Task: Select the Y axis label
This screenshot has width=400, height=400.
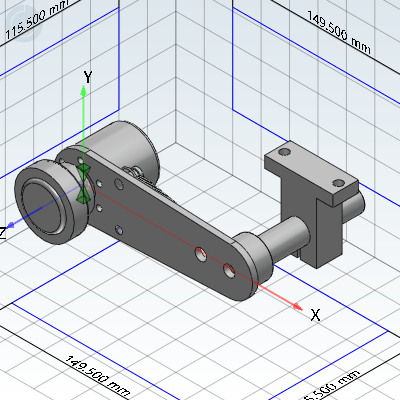Action: (x=88, y=77)
